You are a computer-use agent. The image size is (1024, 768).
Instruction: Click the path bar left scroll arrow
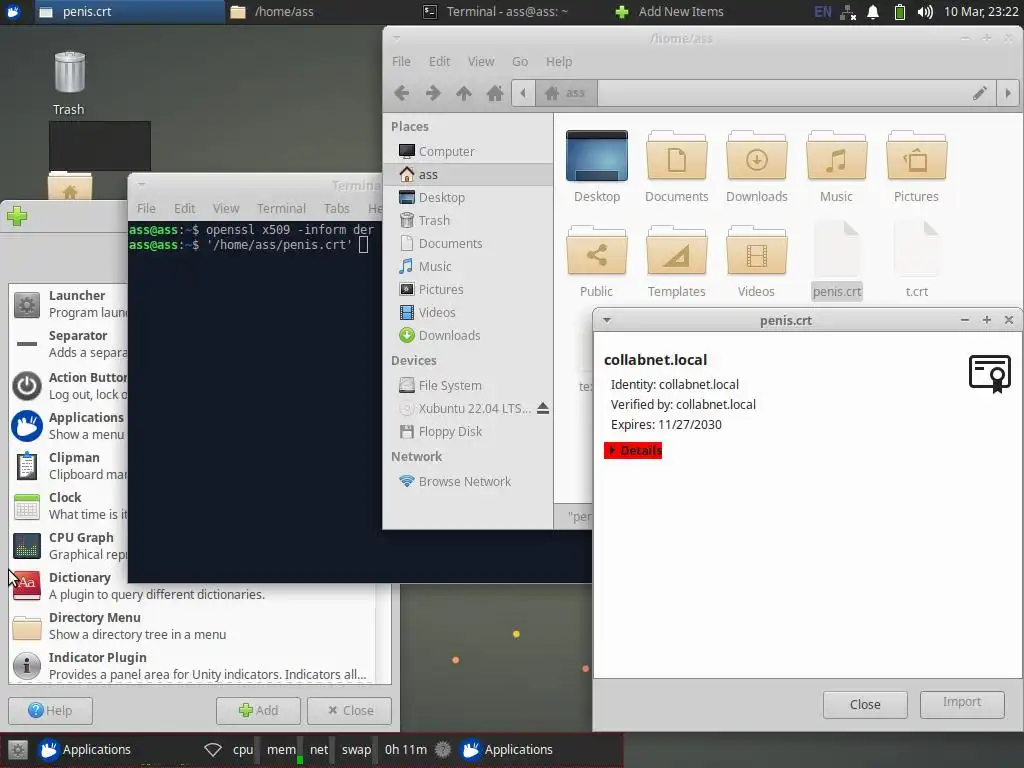pyautogui.click(x=523, y=93)
